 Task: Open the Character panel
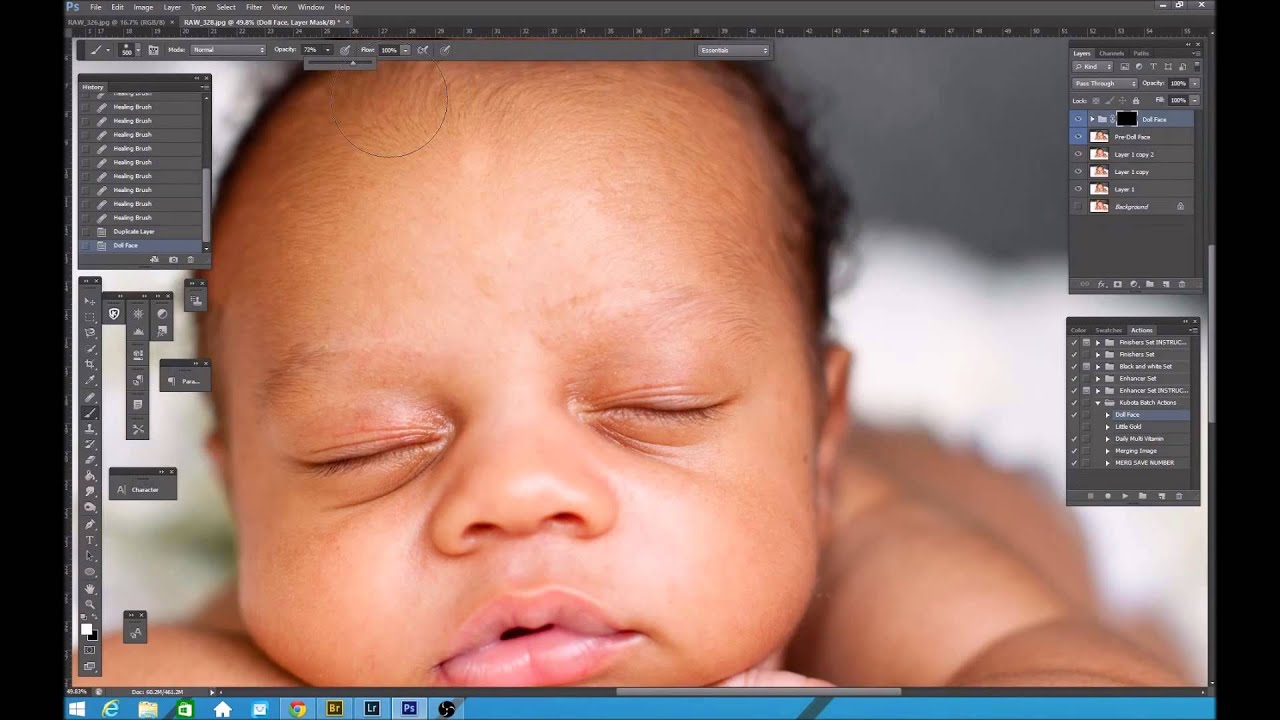coord(143,489)
